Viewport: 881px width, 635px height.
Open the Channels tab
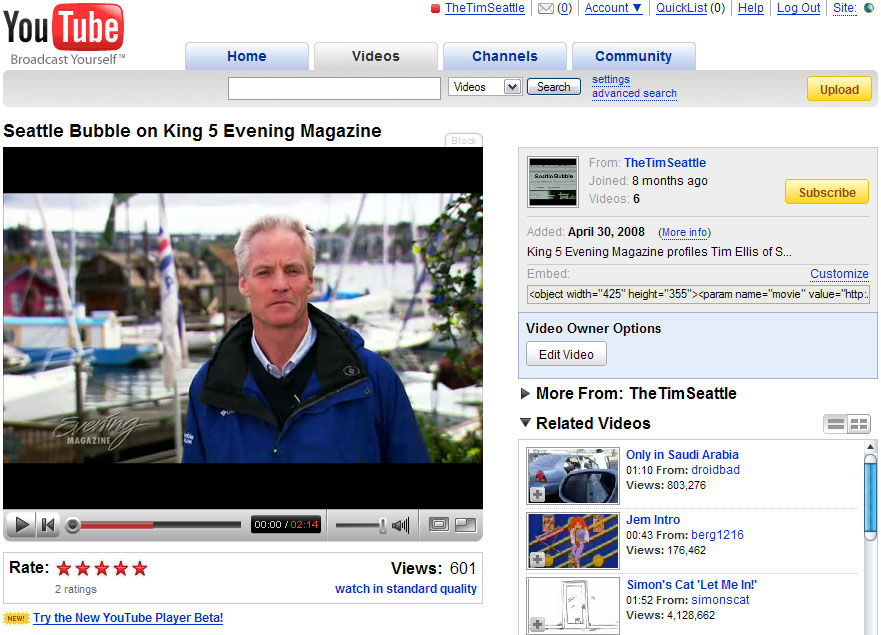[x=505, y=56]
